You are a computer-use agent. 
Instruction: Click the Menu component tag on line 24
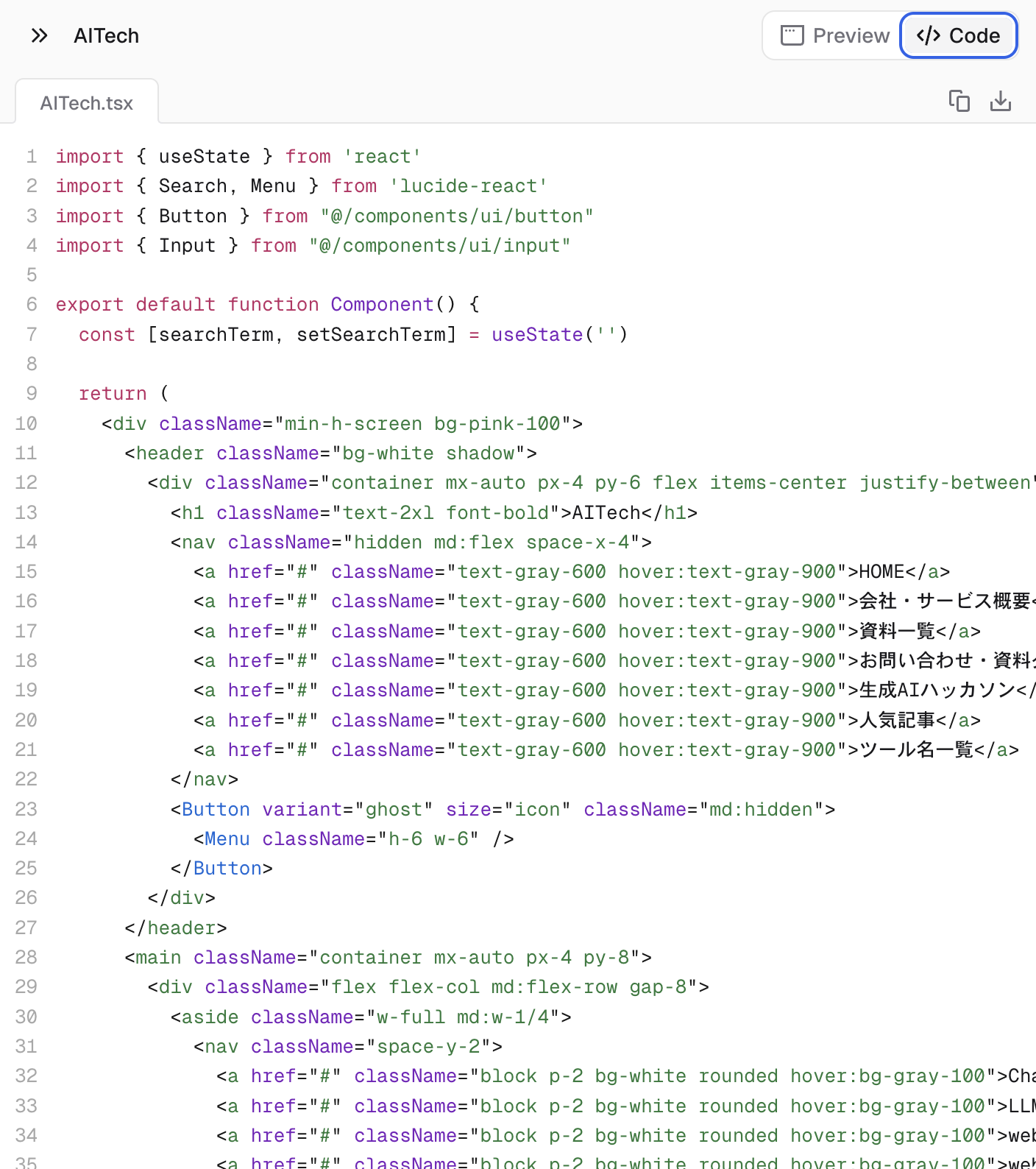[x=227, y=839]
